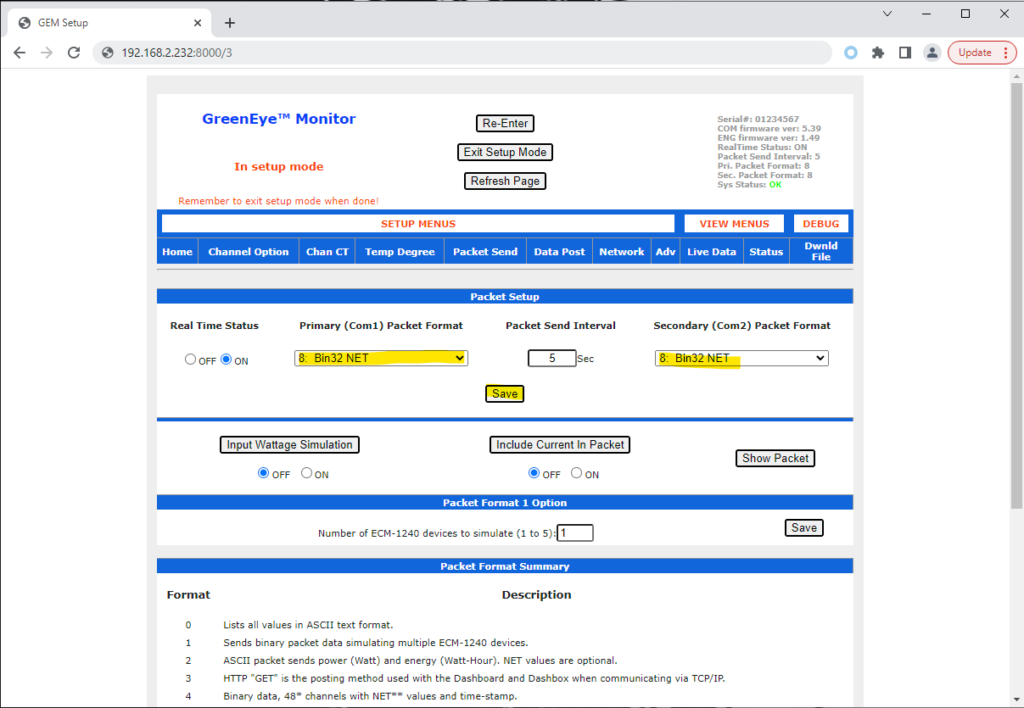Open the Network setup menu
Image resolution: width=1024 pixels, height=708 pixels.
pyautogui.click(x=621, y=252)
